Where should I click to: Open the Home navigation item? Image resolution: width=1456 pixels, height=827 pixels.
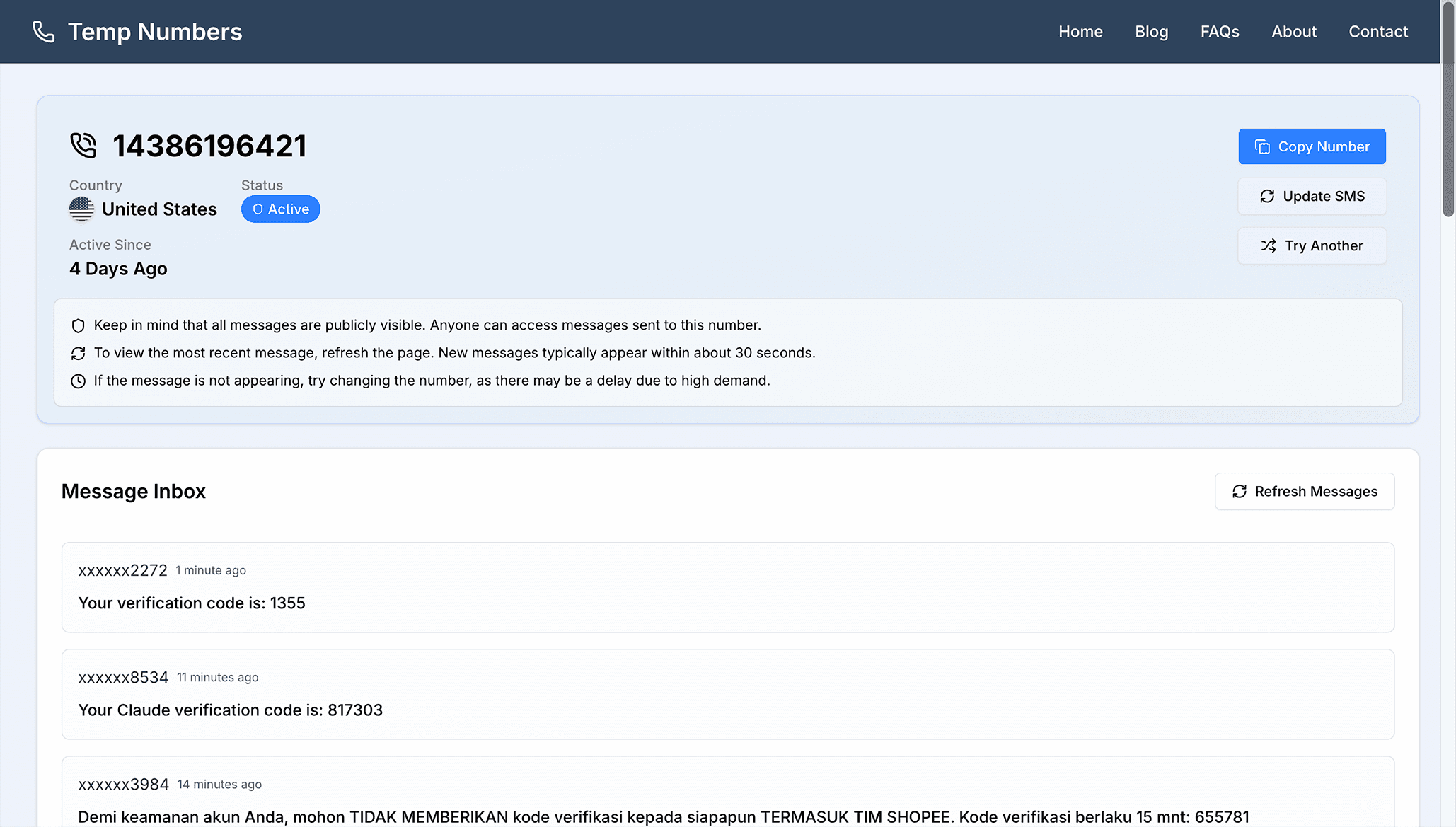click(x=1080, y=31)
